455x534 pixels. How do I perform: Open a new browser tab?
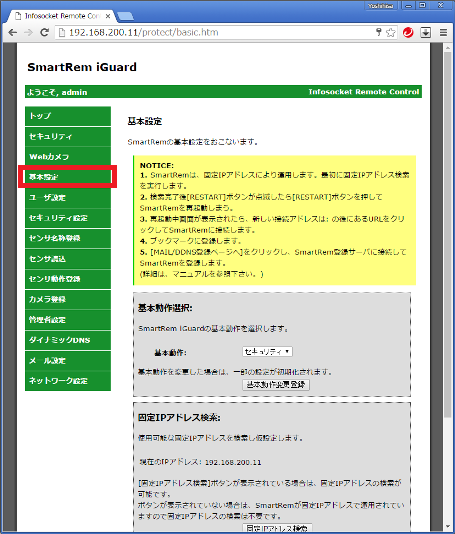click(125, 16)
